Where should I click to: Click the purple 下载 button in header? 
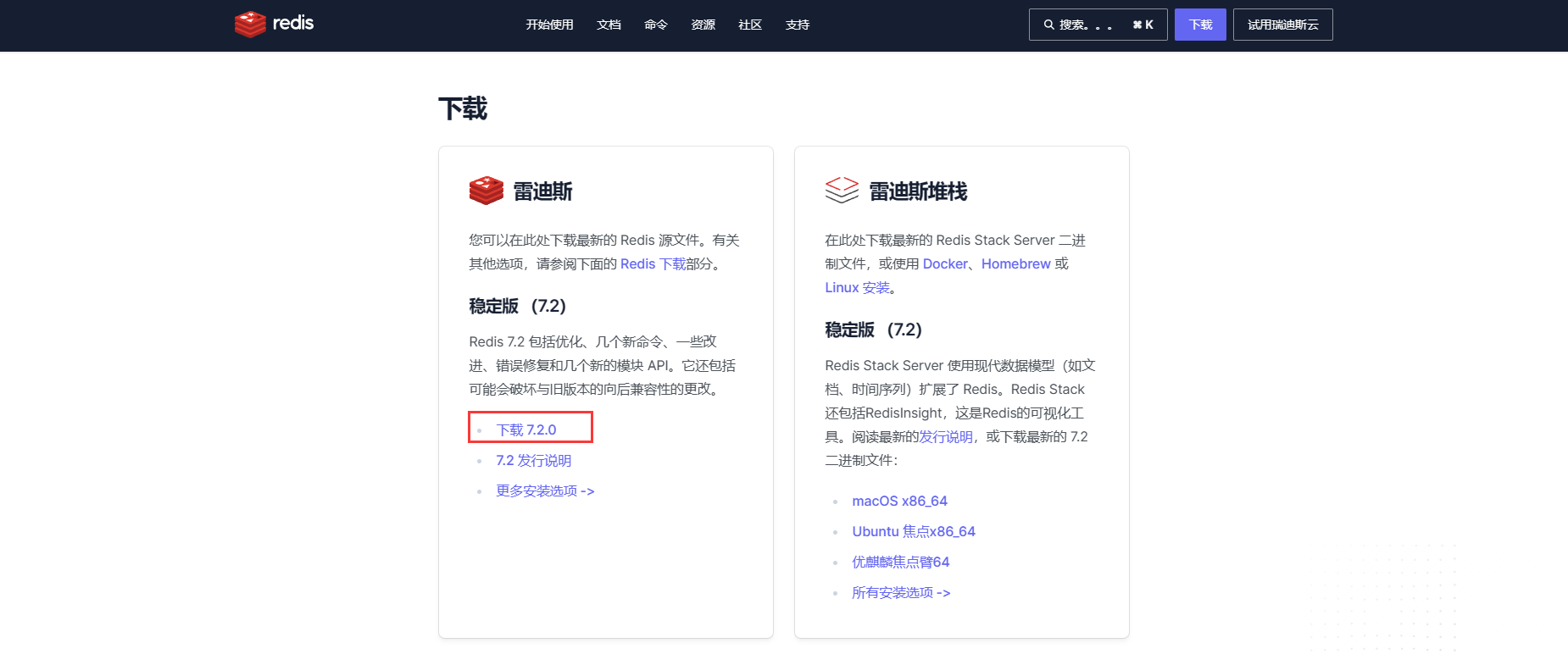click(1200, 25)
